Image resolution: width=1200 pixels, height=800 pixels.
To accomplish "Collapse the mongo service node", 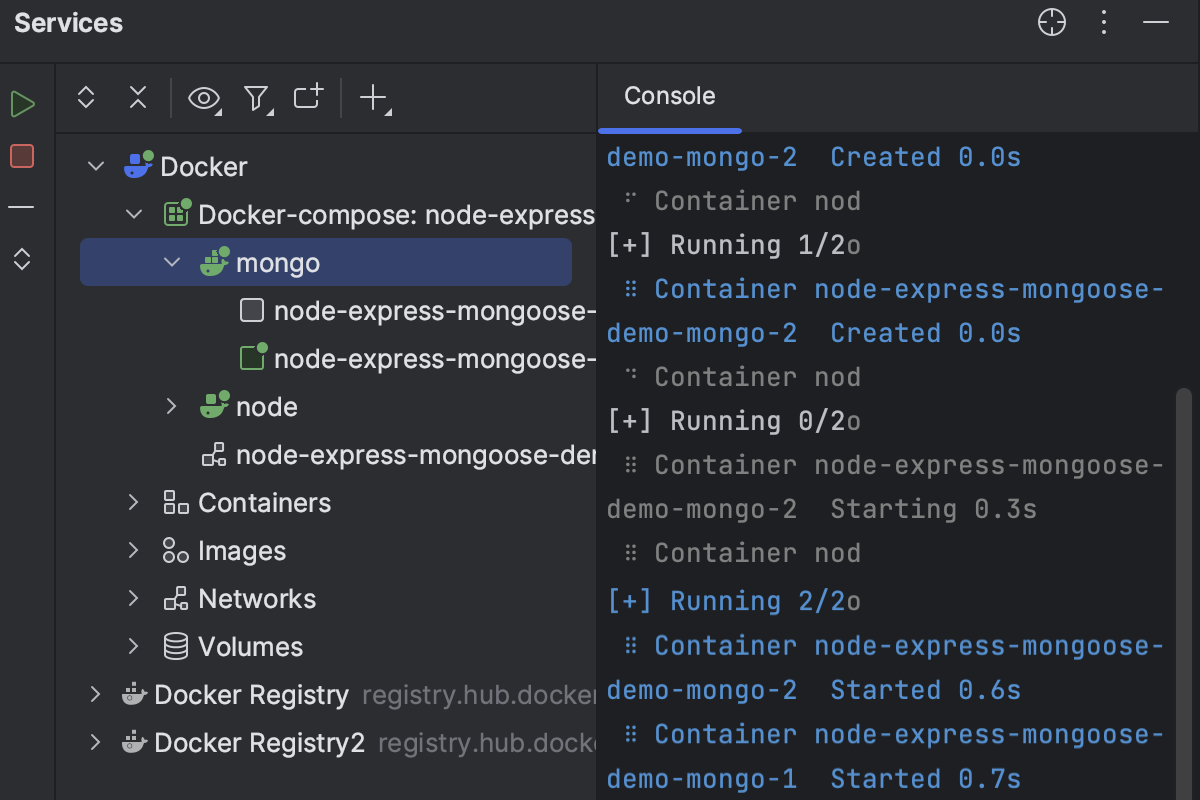I will click(x=171, y=262).
